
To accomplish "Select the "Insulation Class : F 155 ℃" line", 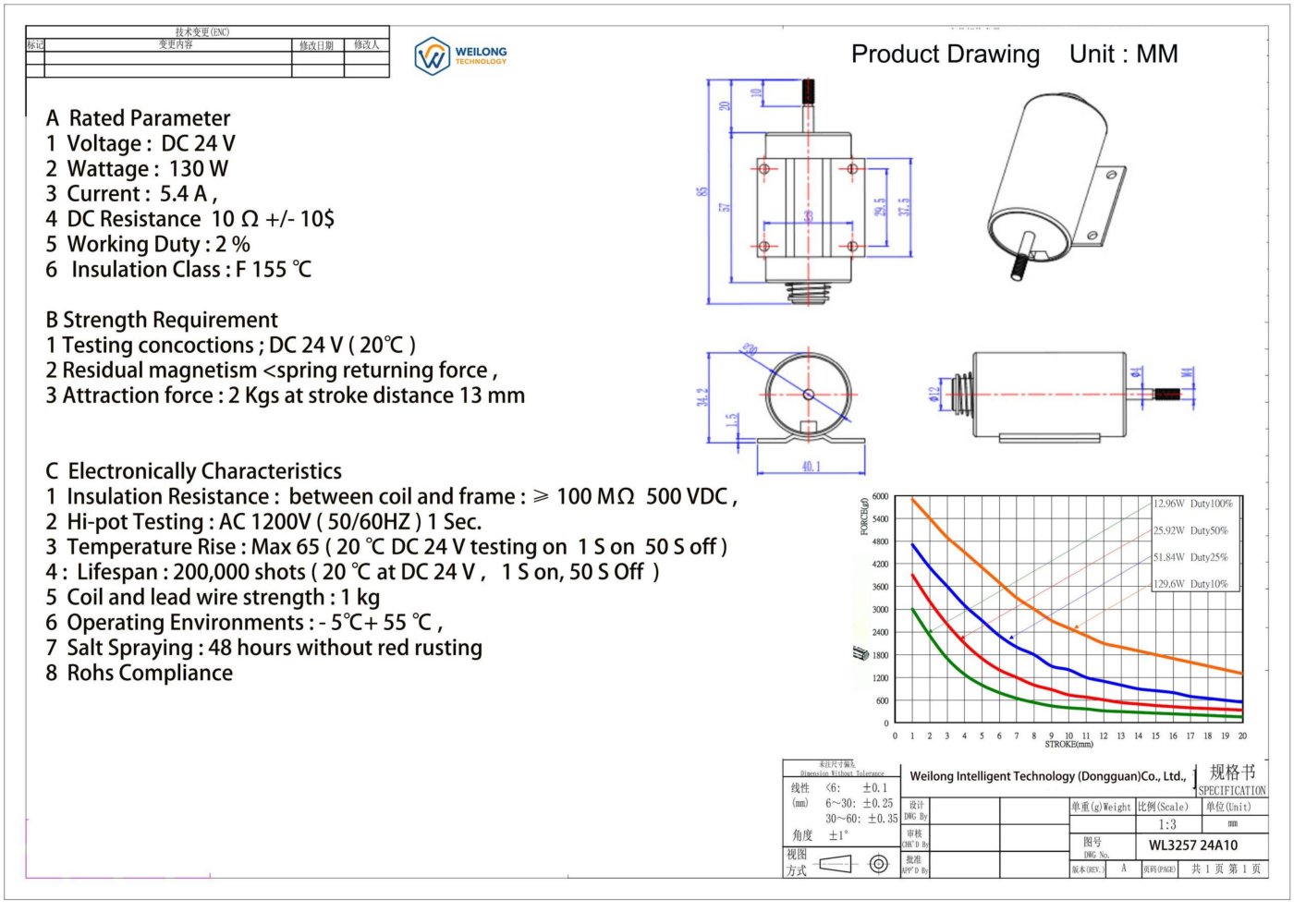I will coord(179,270).
